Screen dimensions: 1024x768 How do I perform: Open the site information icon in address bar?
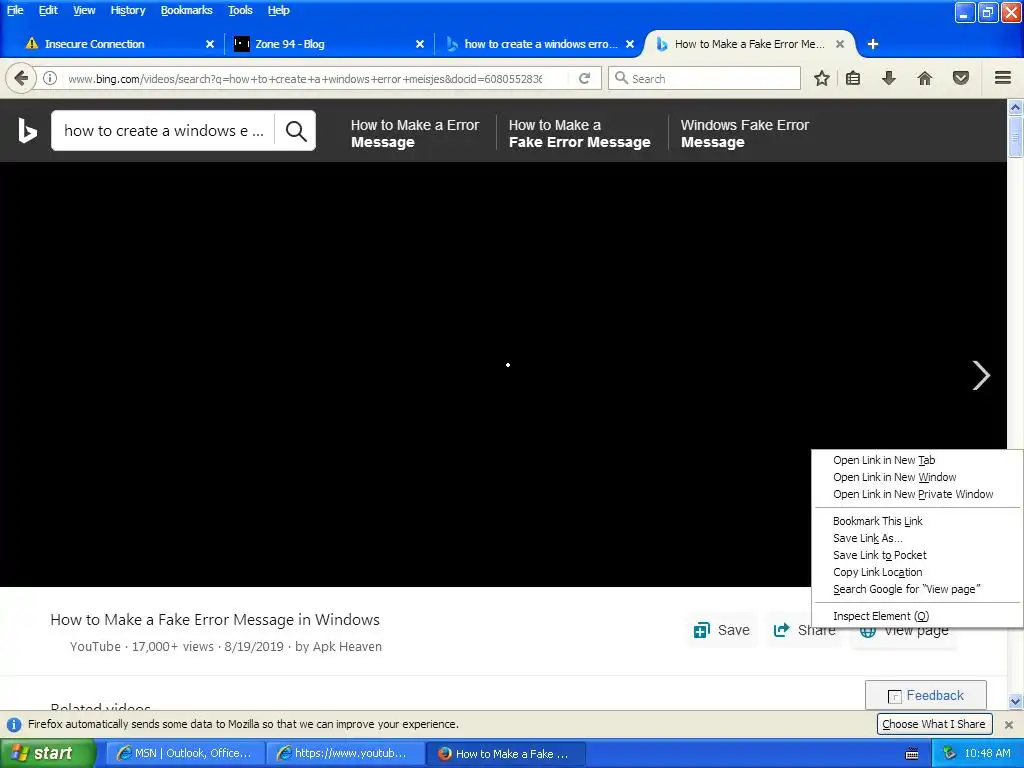tap(50, 78)
